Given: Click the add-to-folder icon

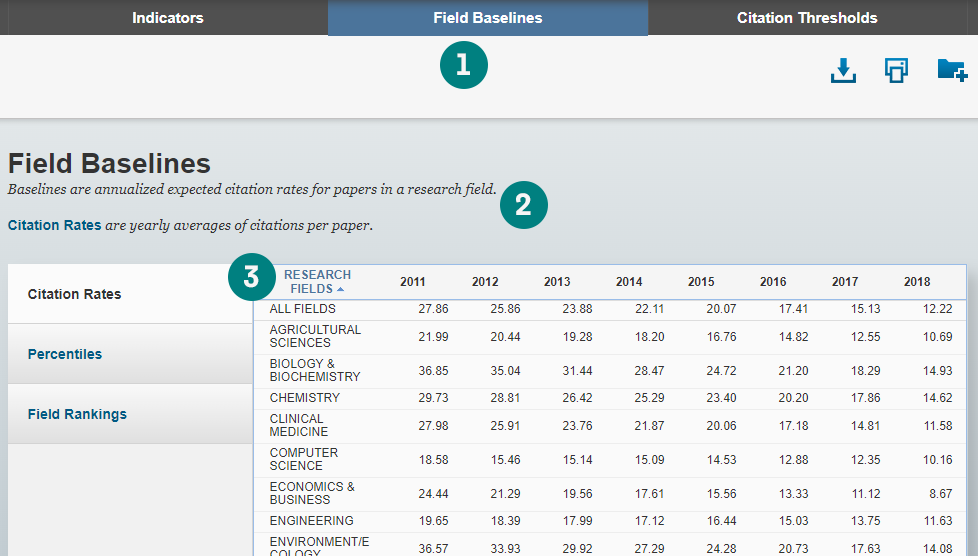Looking at the screenshot, I should (x=952, y=70).
